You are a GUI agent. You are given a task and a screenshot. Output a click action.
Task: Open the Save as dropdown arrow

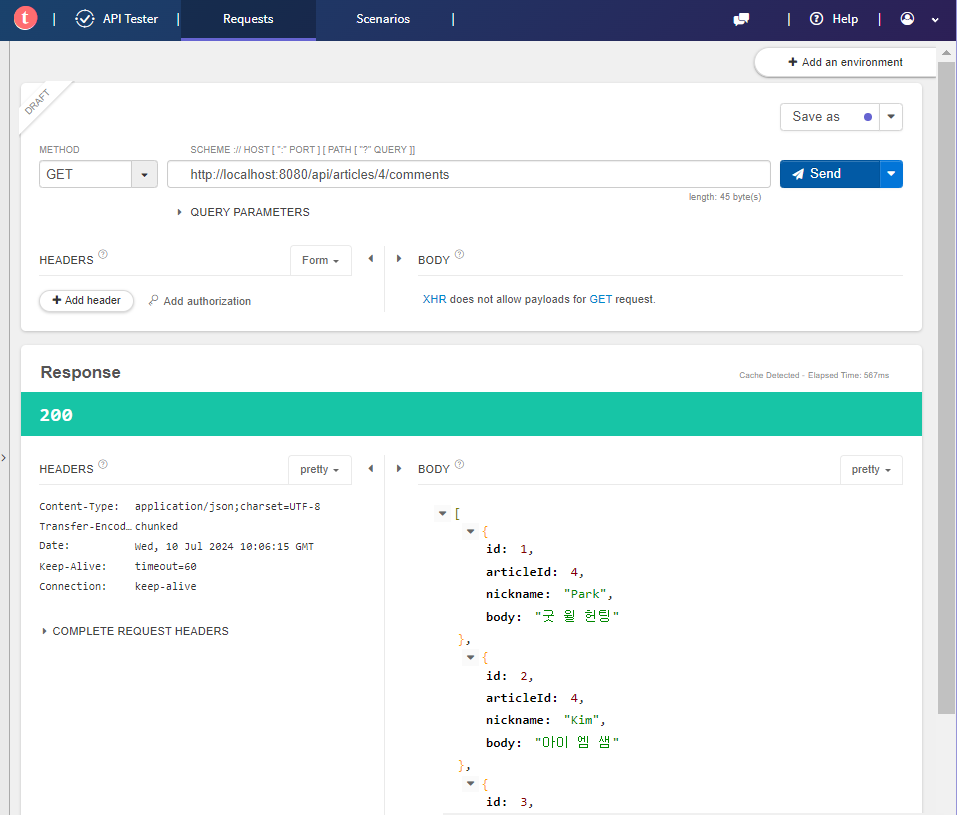(x=891, y=117)
